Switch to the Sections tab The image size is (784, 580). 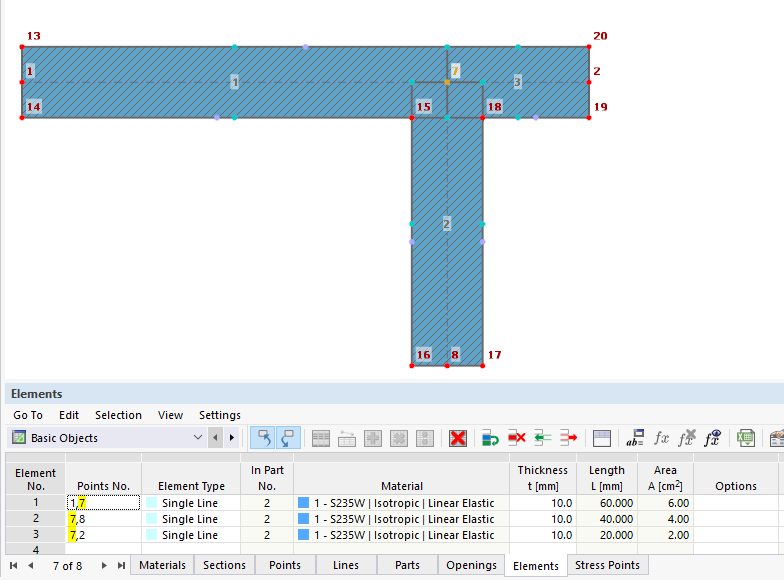[224, 565]
